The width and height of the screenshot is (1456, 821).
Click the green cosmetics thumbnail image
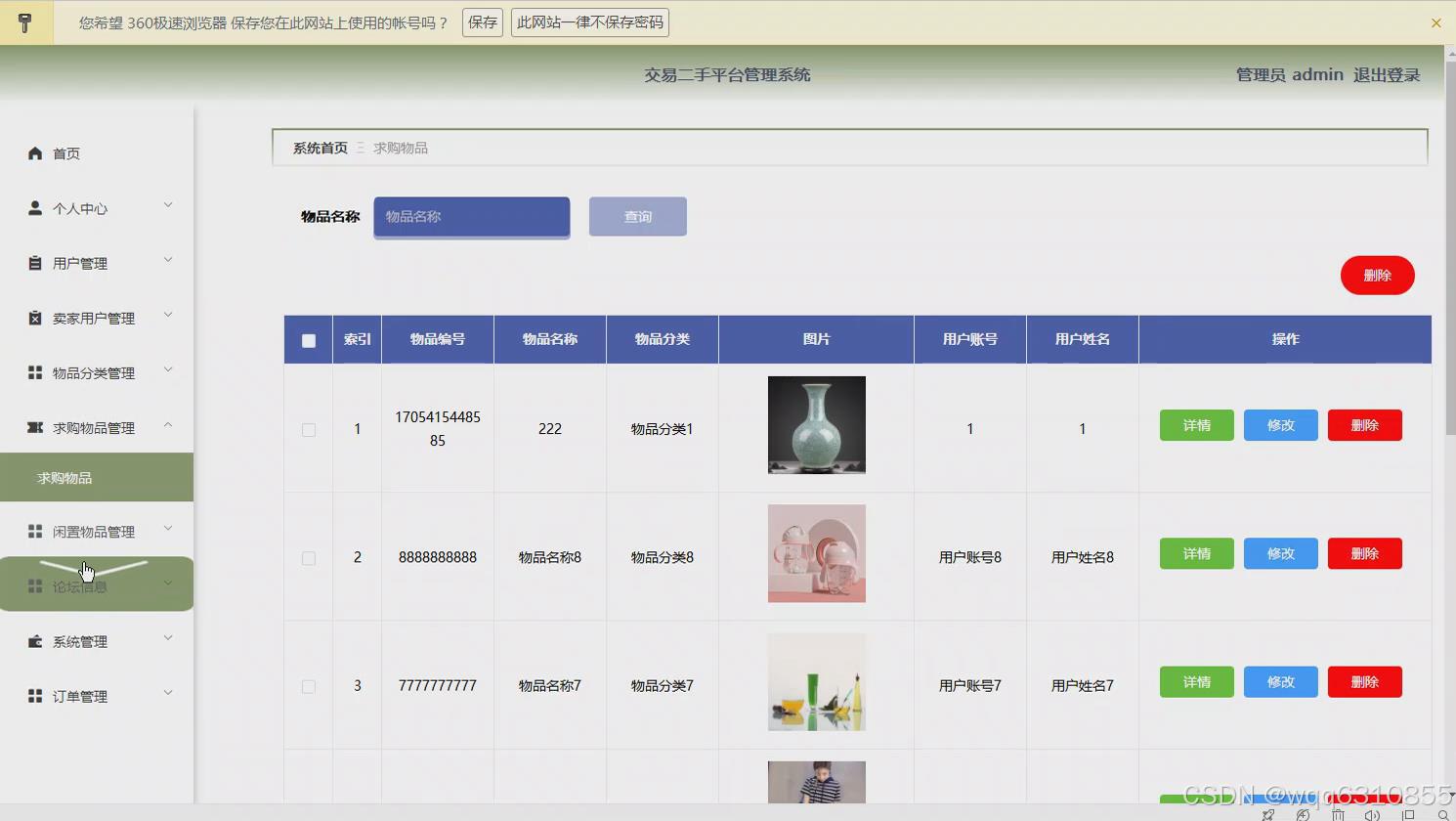click(x=817, y=681)
